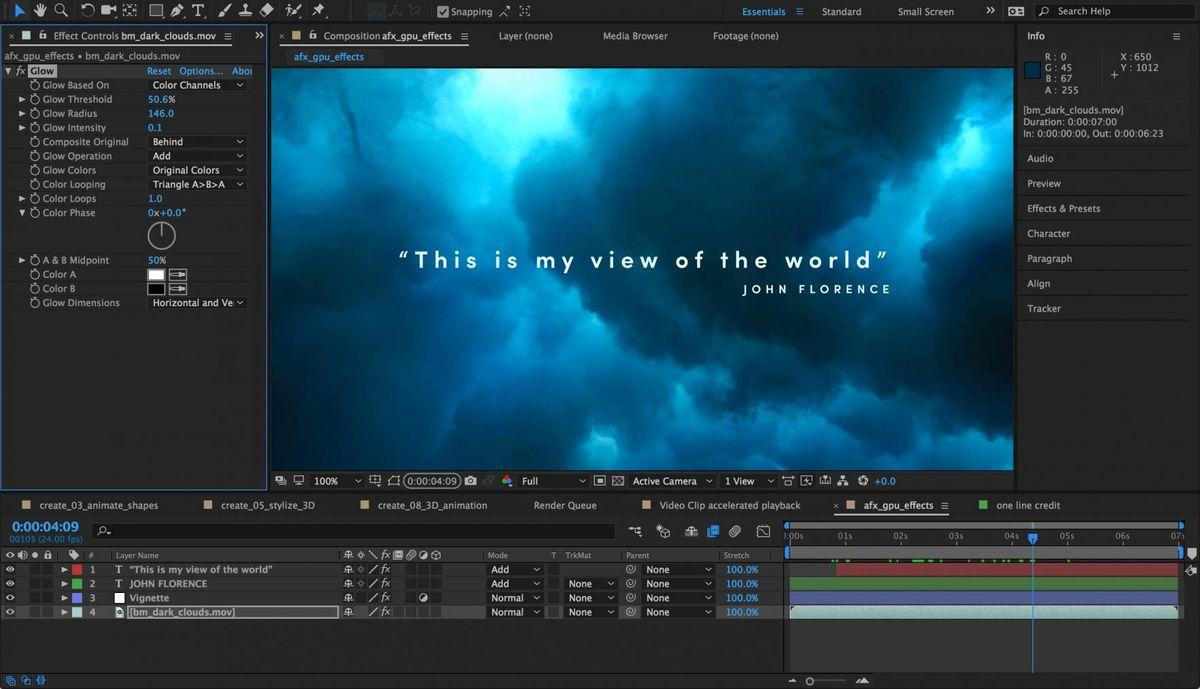This screenshot has height=689, width=1200.
Task: Switch to the Standard workspace
Action: (841, 12)
